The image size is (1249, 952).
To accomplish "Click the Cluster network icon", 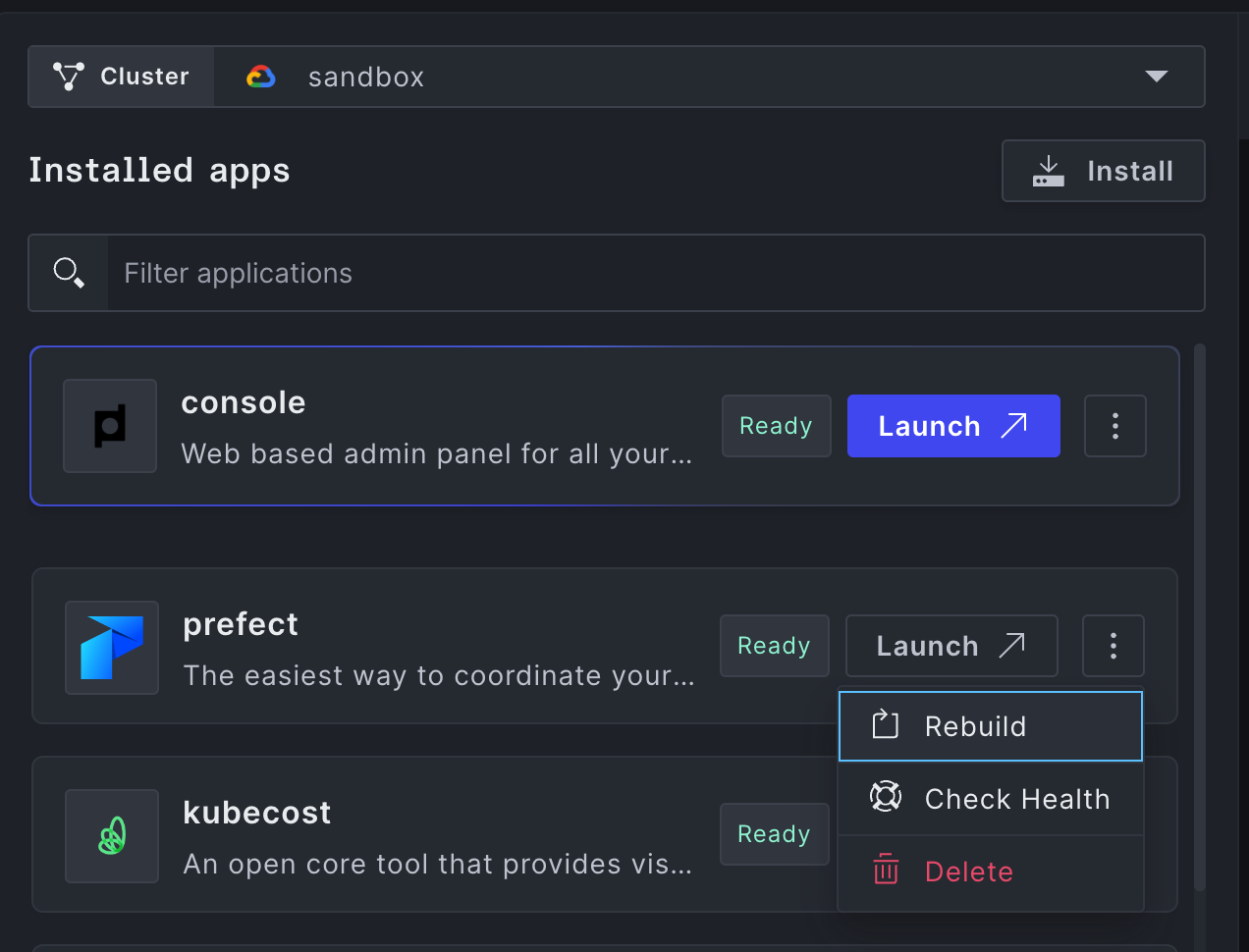I will (x=68, y=77).
